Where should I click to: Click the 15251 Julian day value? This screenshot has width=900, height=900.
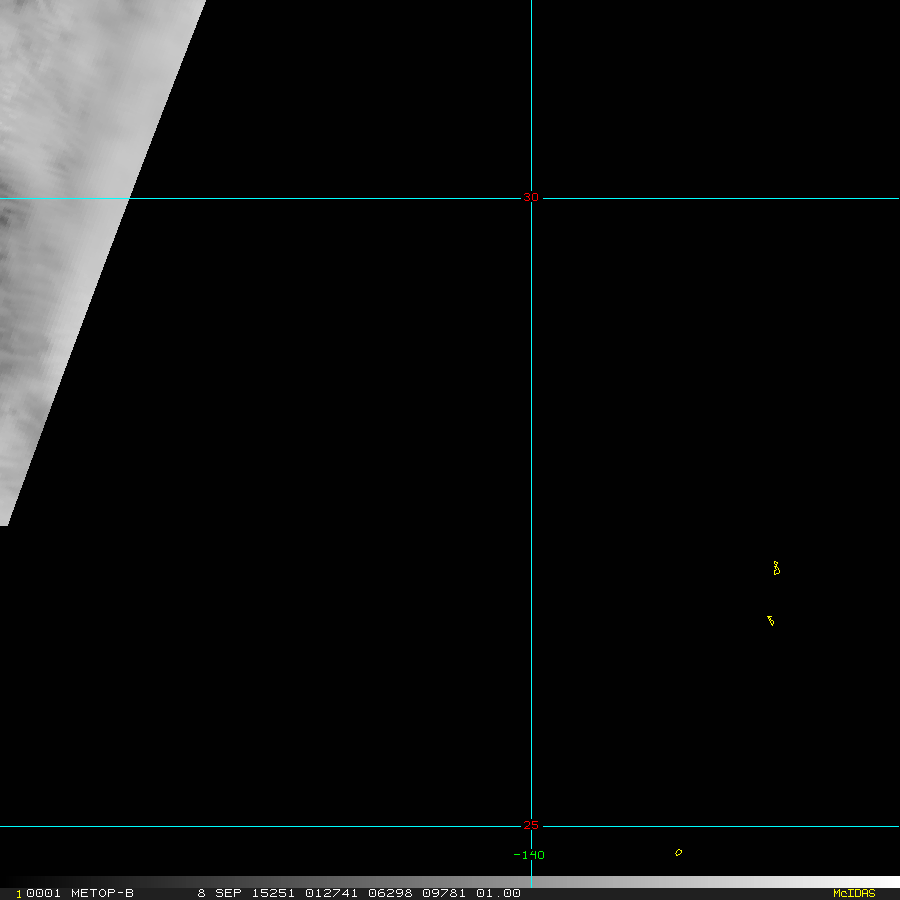click(273, 893)
